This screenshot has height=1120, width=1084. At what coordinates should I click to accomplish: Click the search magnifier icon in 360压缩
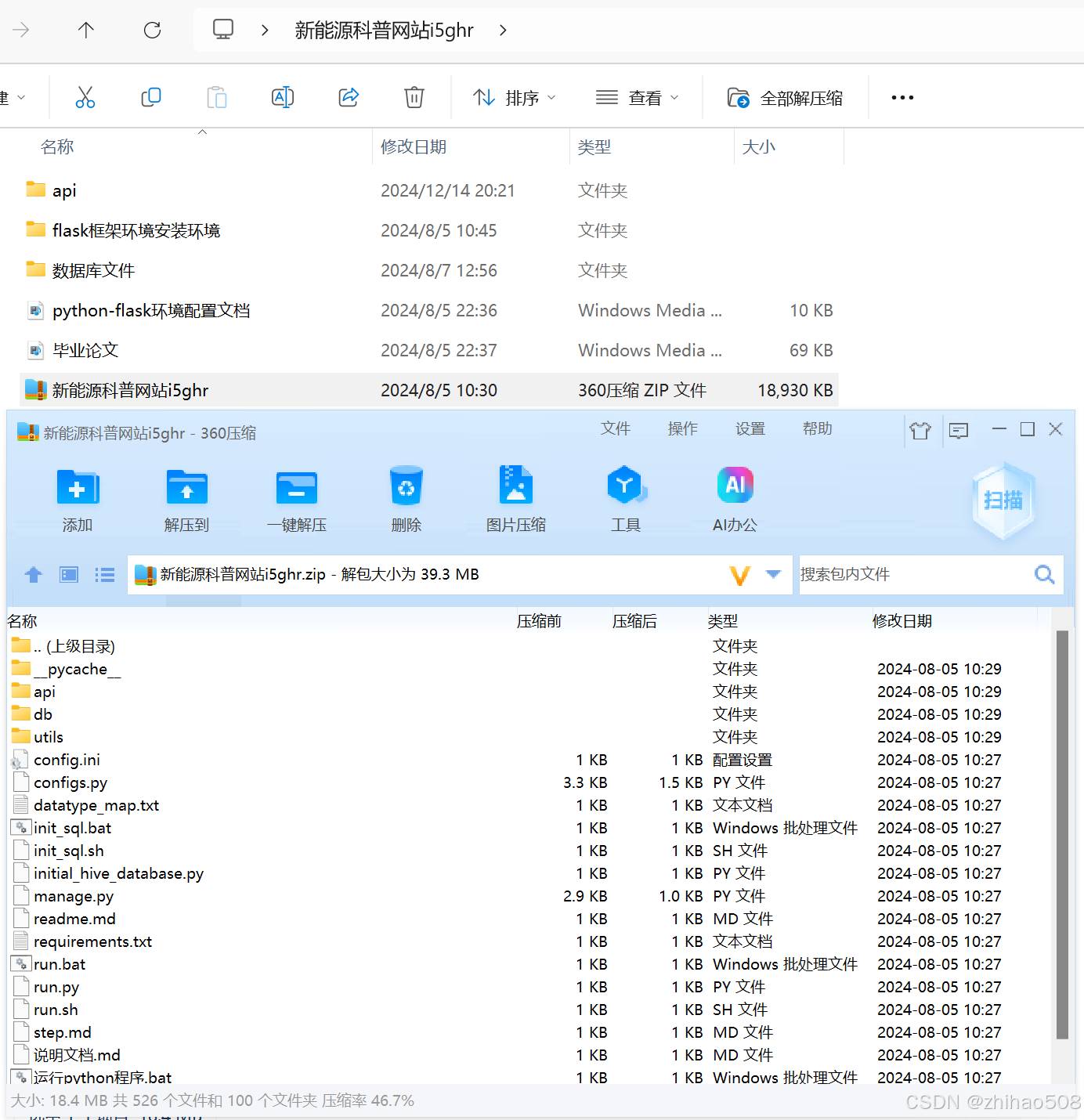point(1044,574)
